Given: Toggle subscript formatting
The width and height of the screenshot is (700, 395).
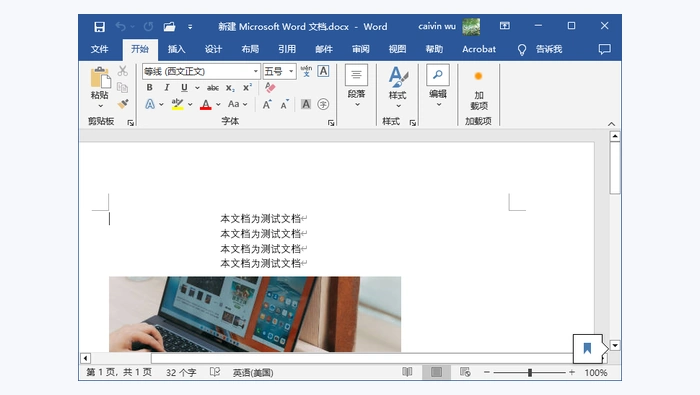Looking at the screenshot, I should pyautogui.click(x=230, y=88).
